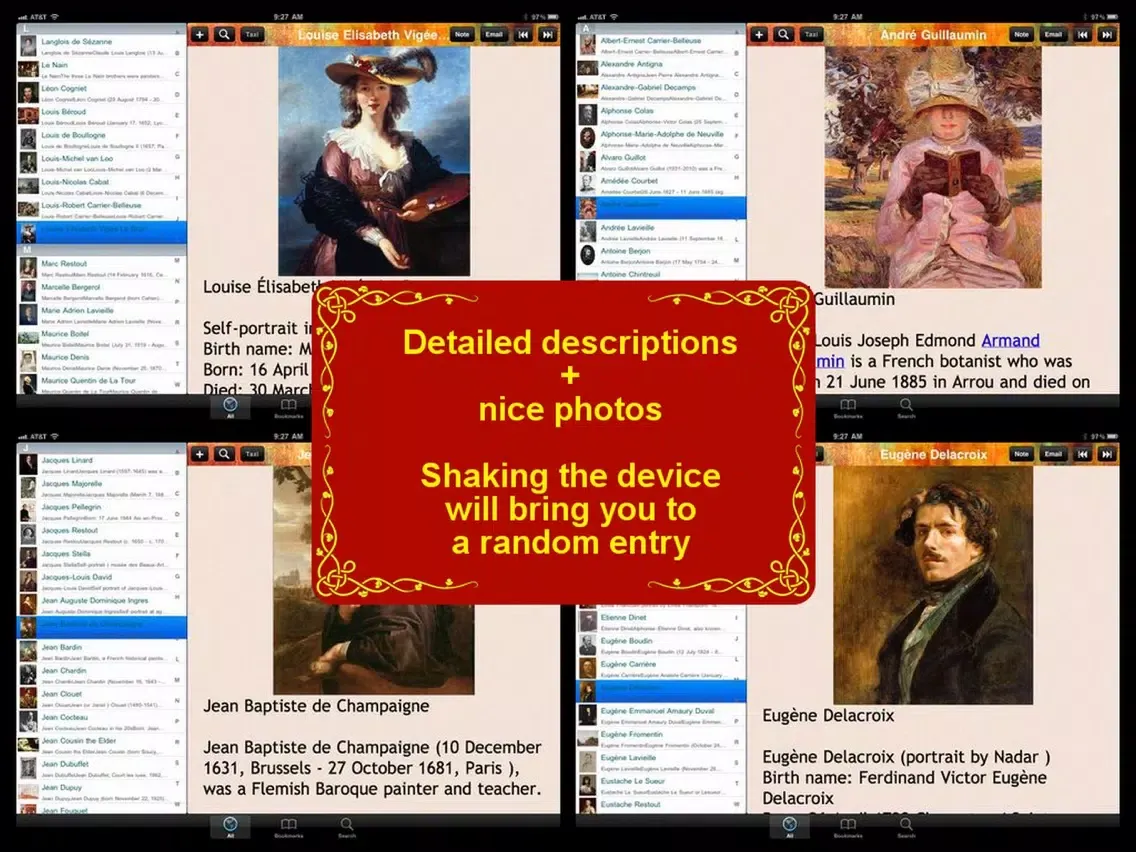Open the Search tab in the André Guillaumin screen
The height and width of the screenshot is (852, 1136).
[x=906, y=408]
